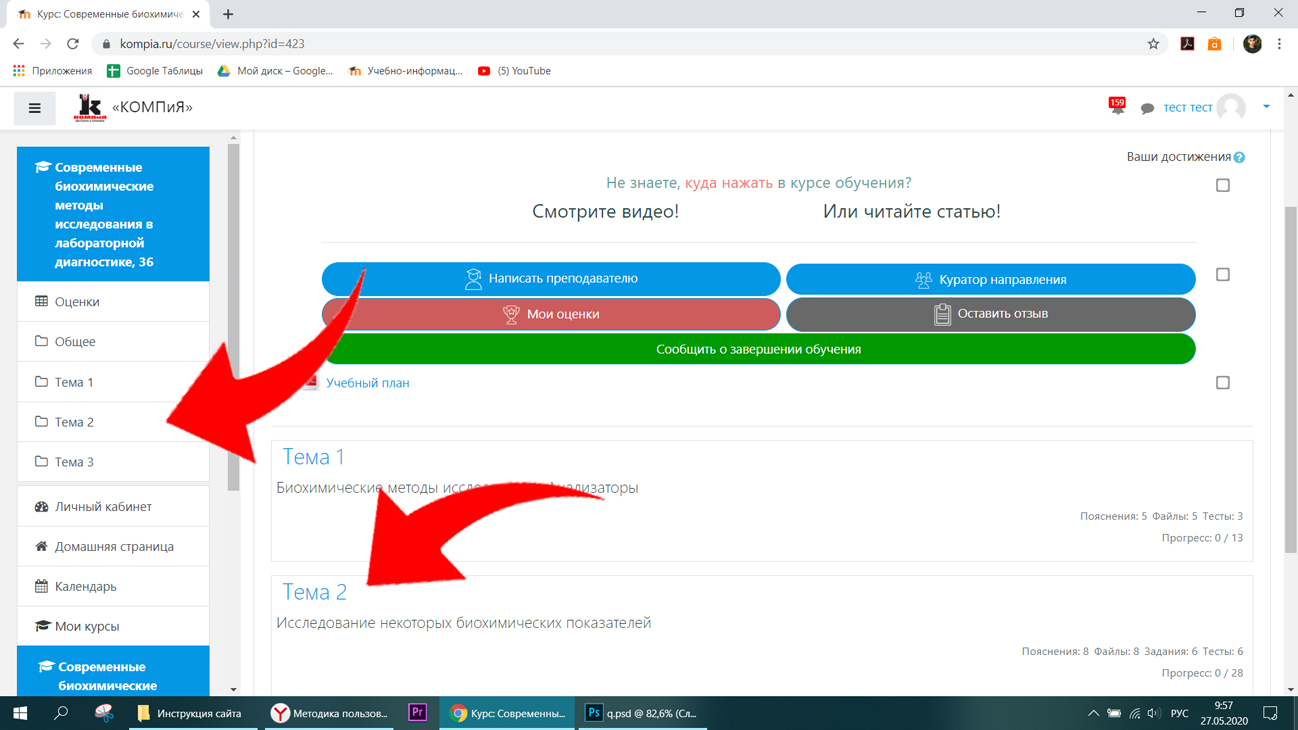Open notifications bell with 159 badge
Screen dimensions: 1298x730
tap(1117, 107)
